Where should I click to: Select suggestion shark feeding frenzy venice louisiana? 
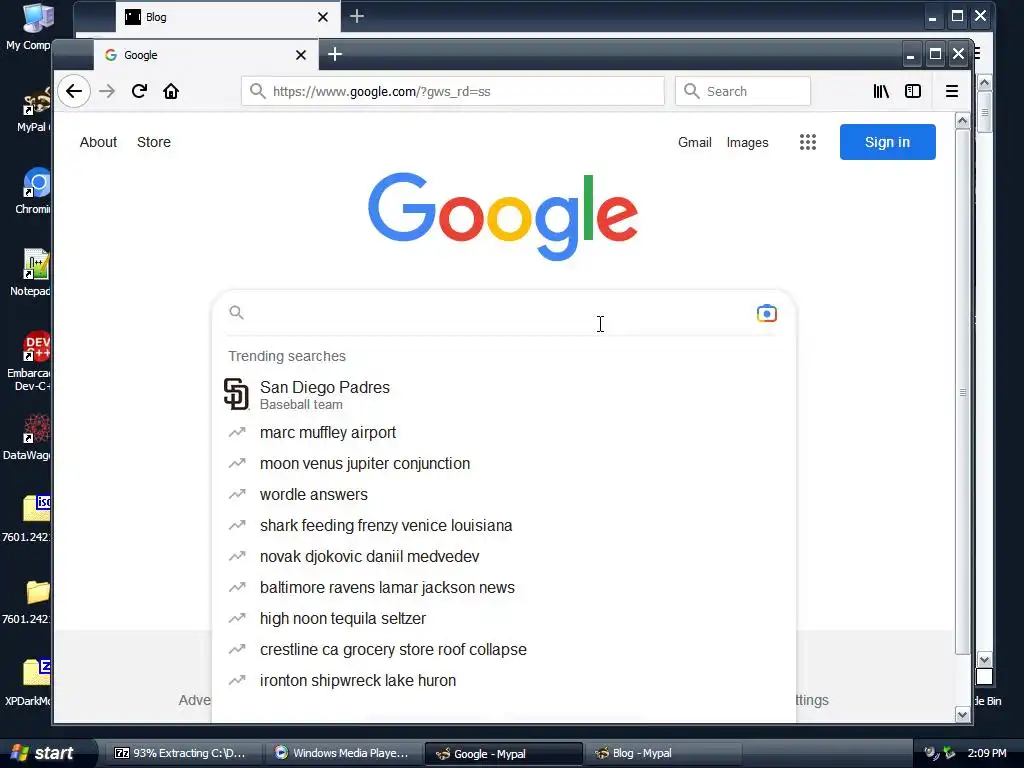pyautogui.click(x=502, y=525)
